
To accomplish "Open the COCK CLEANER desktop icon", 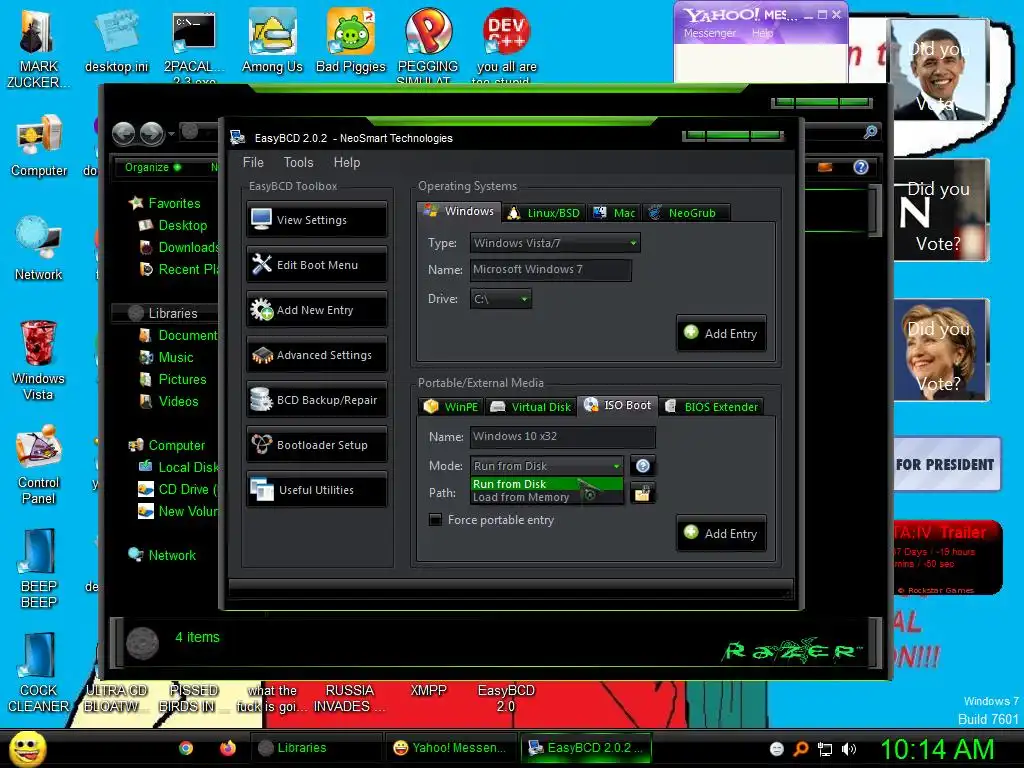I will [x=39, y=673].
